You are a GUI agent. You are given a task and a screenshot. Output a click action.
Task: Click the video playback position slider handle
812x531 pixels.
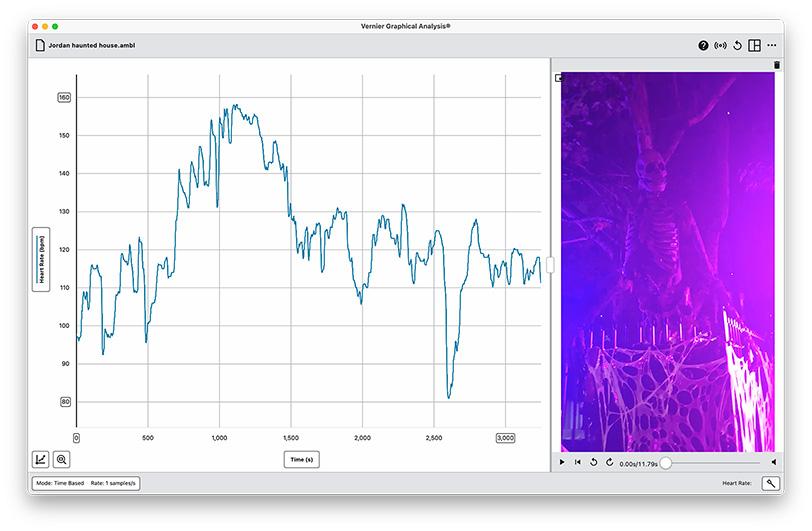[x=666, y=462]
